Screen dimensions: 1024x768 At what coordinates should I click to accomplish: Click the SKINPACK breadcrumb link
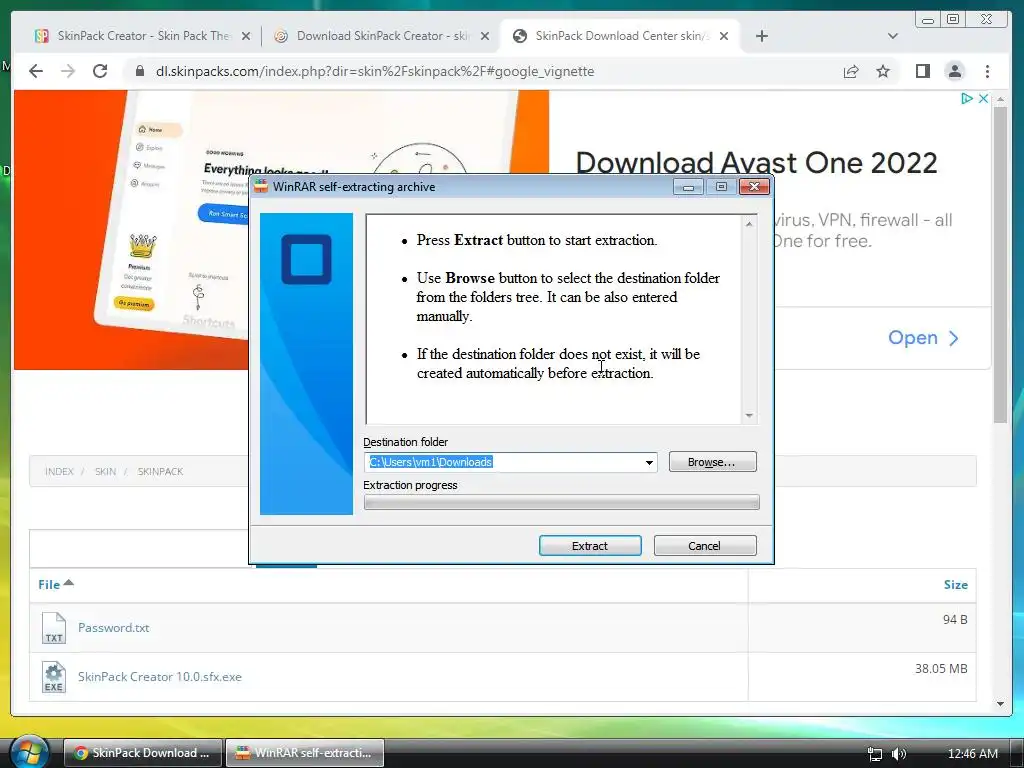(x=160, y=472)
